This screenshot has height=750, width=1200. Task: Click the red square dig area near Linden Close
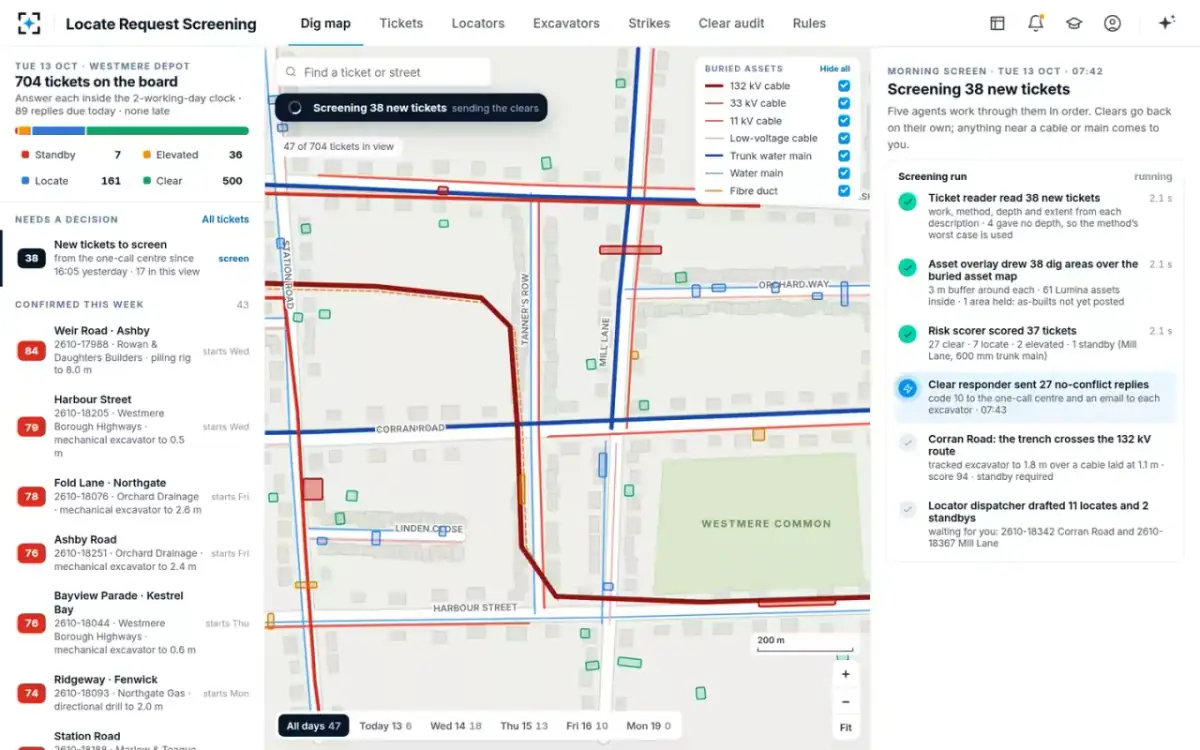click(313, 489)
